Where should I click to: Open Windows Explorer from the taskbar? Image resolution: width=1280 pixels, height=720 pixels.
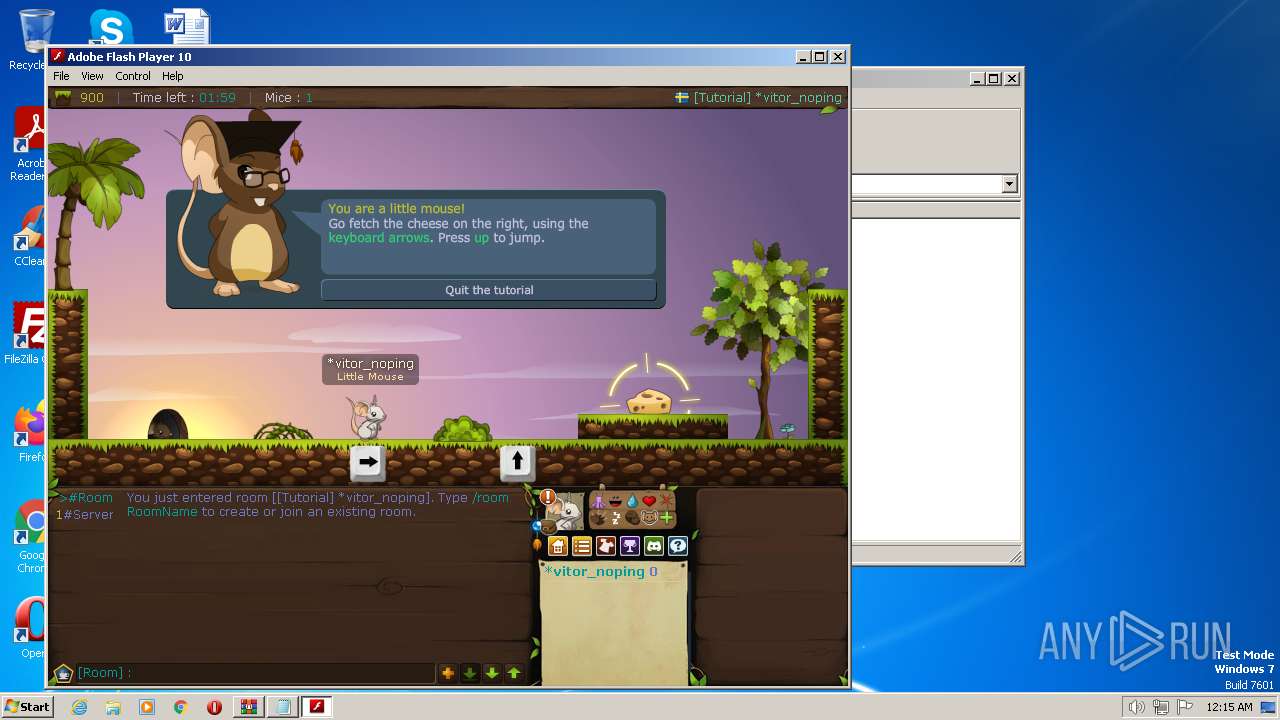click(x=113, y=706)
